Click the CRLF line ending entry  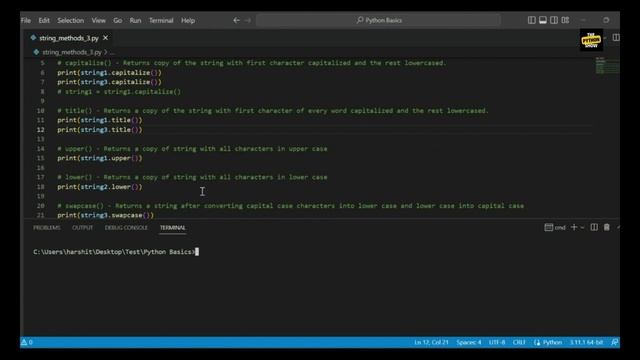pyautogui.click(x=519, y=342)
